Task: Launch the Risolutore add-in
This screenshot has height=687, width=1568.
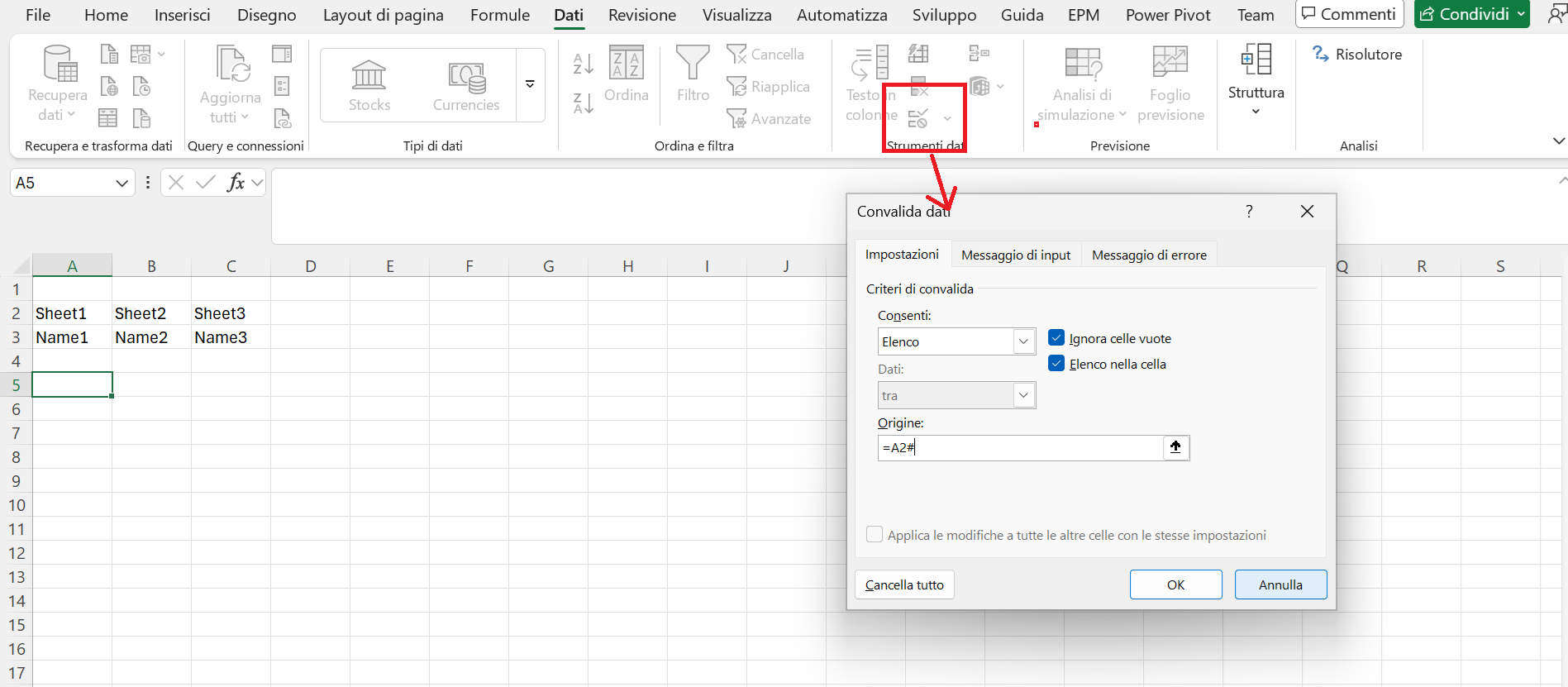Action: tap(1357, 55)
